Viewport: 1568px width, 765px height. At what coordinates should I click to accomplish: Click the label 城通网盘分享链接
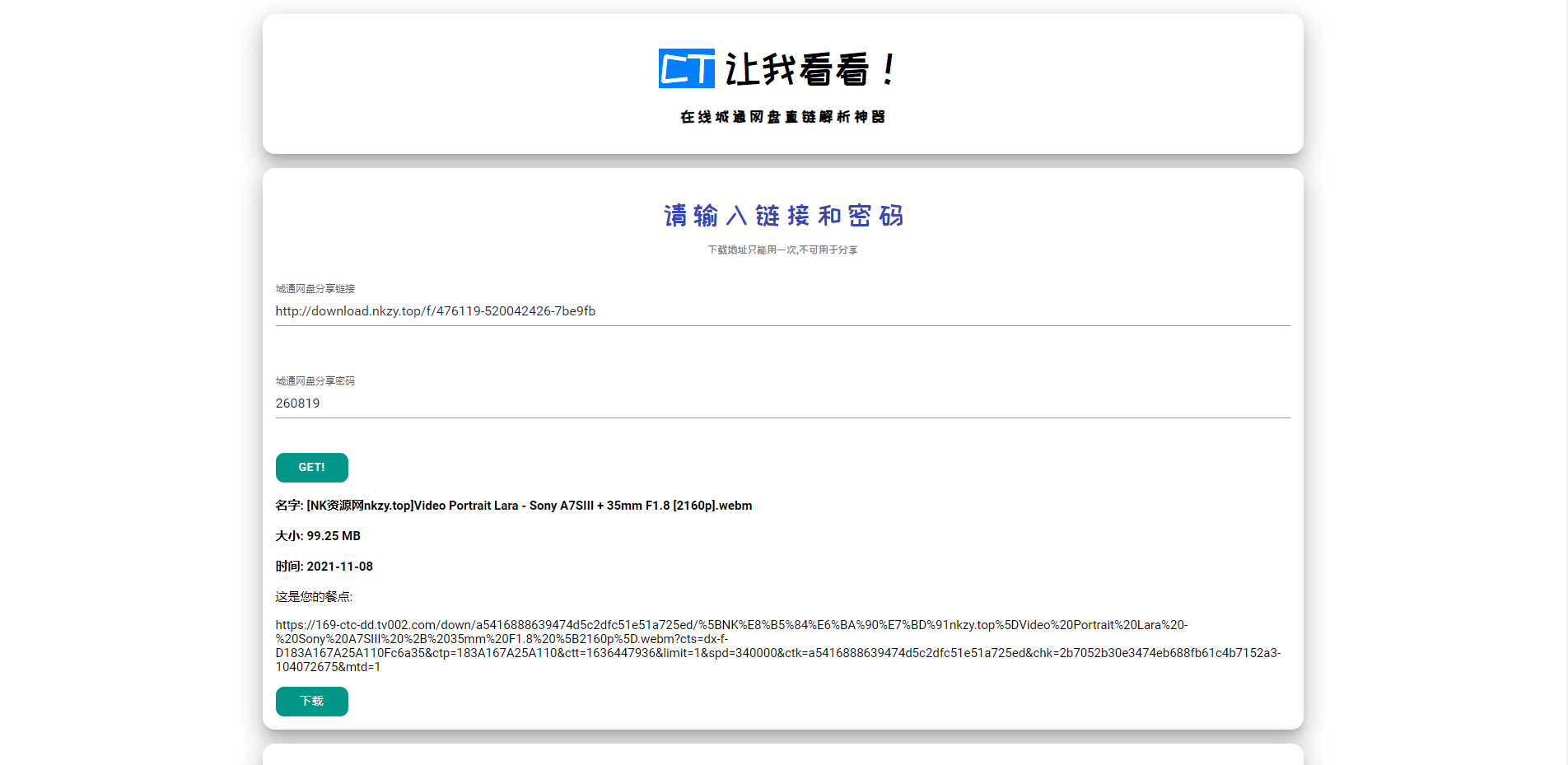click(315, 289)
